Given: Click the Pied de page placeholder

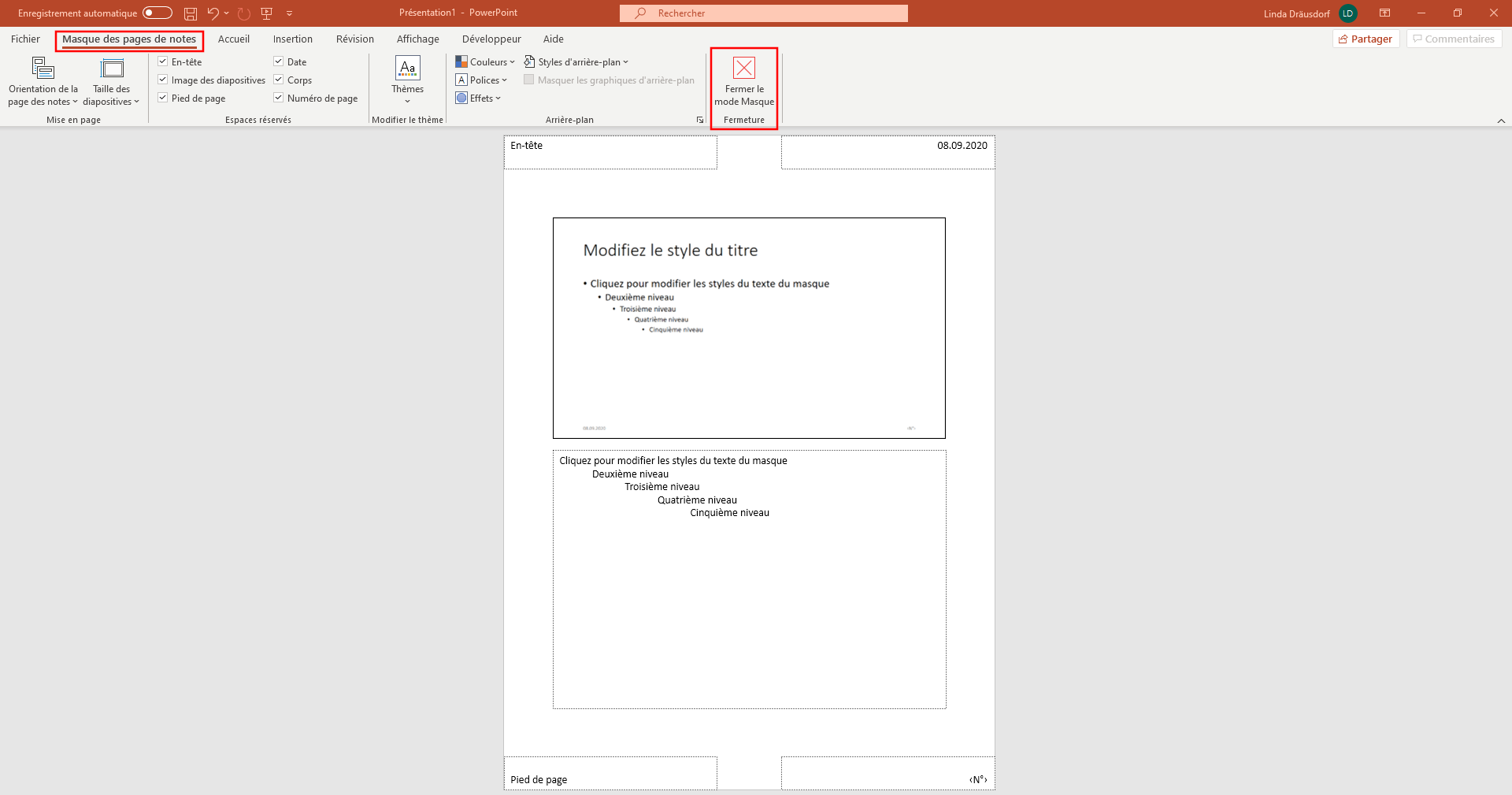Looking at the screenshot, I should [610, 773].
